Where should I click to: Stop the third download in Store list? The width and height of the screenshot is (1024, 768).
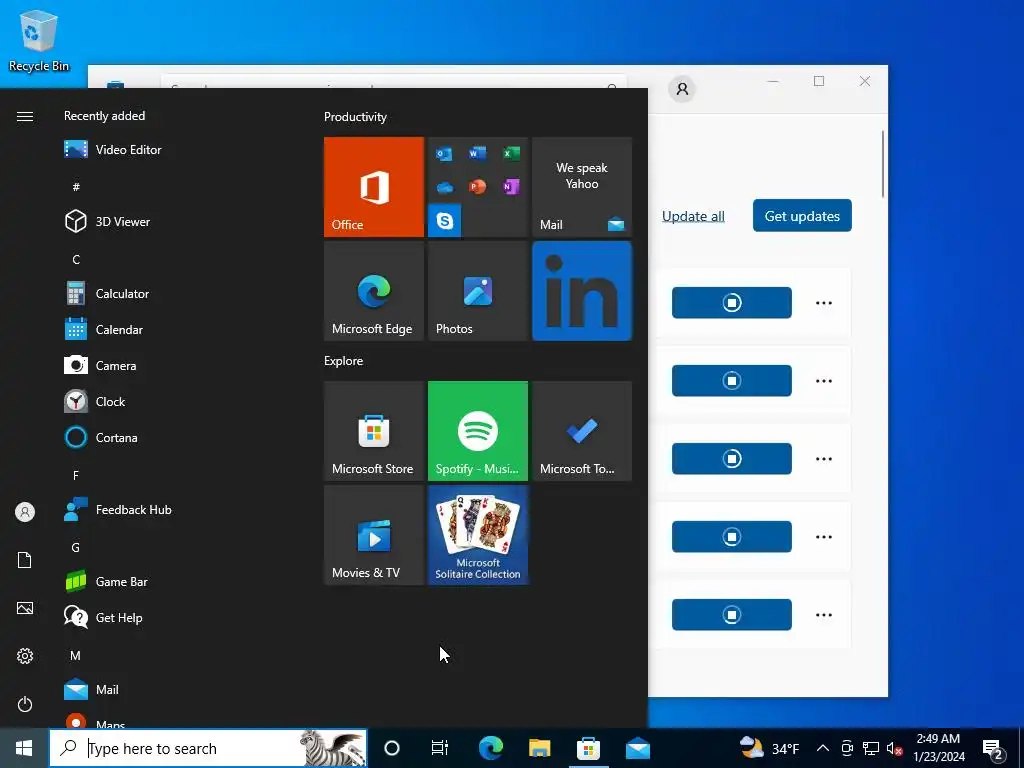point(731,458)
